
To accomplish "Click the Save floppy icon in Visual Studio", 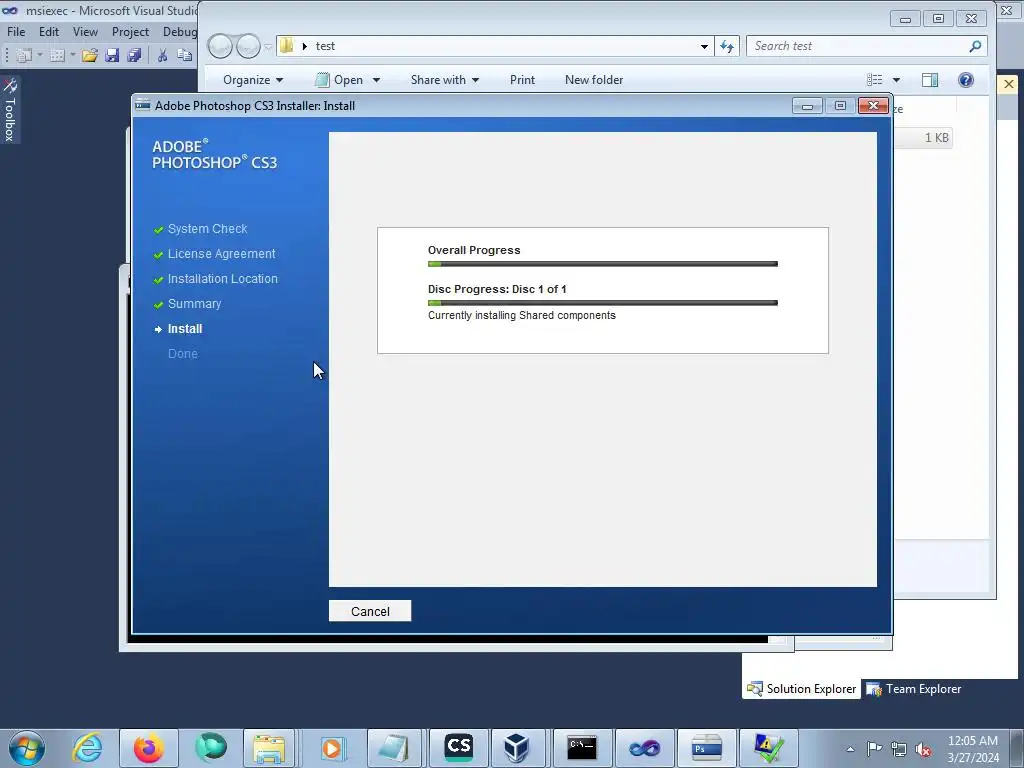I will click(112, 56).
